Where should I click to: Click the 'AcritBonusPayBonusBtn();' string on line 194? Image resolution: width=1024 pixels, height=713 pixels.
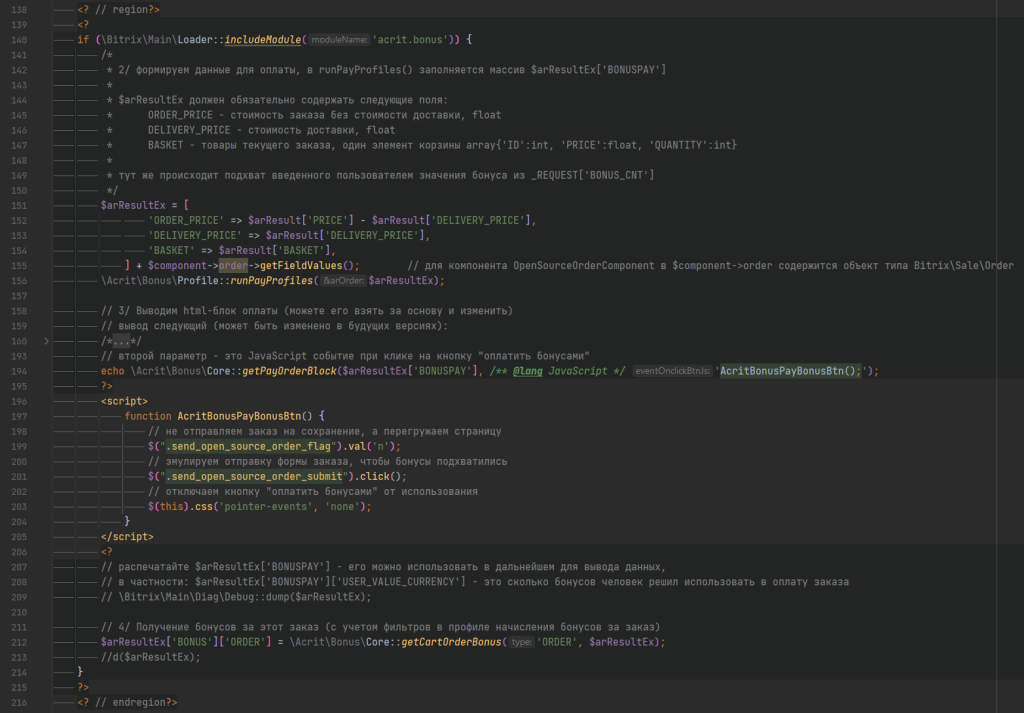pyautogui.click(x=791, y=371)
